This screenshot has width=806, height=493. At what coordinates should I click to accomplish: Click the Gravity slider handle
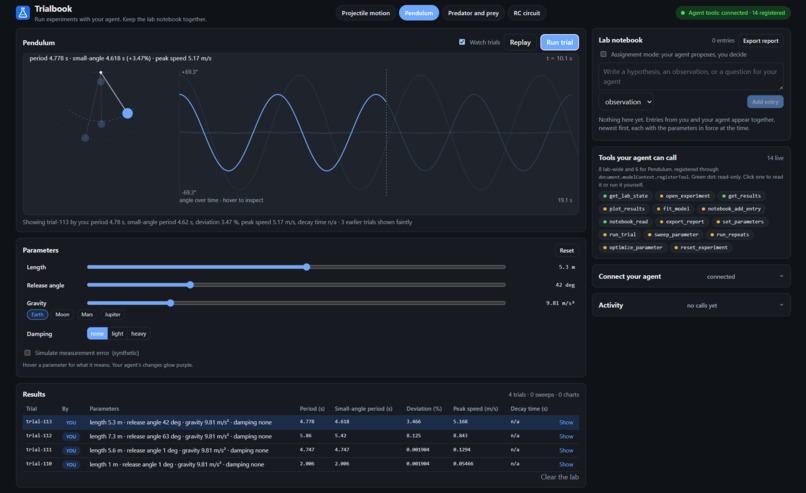point(171,303)
